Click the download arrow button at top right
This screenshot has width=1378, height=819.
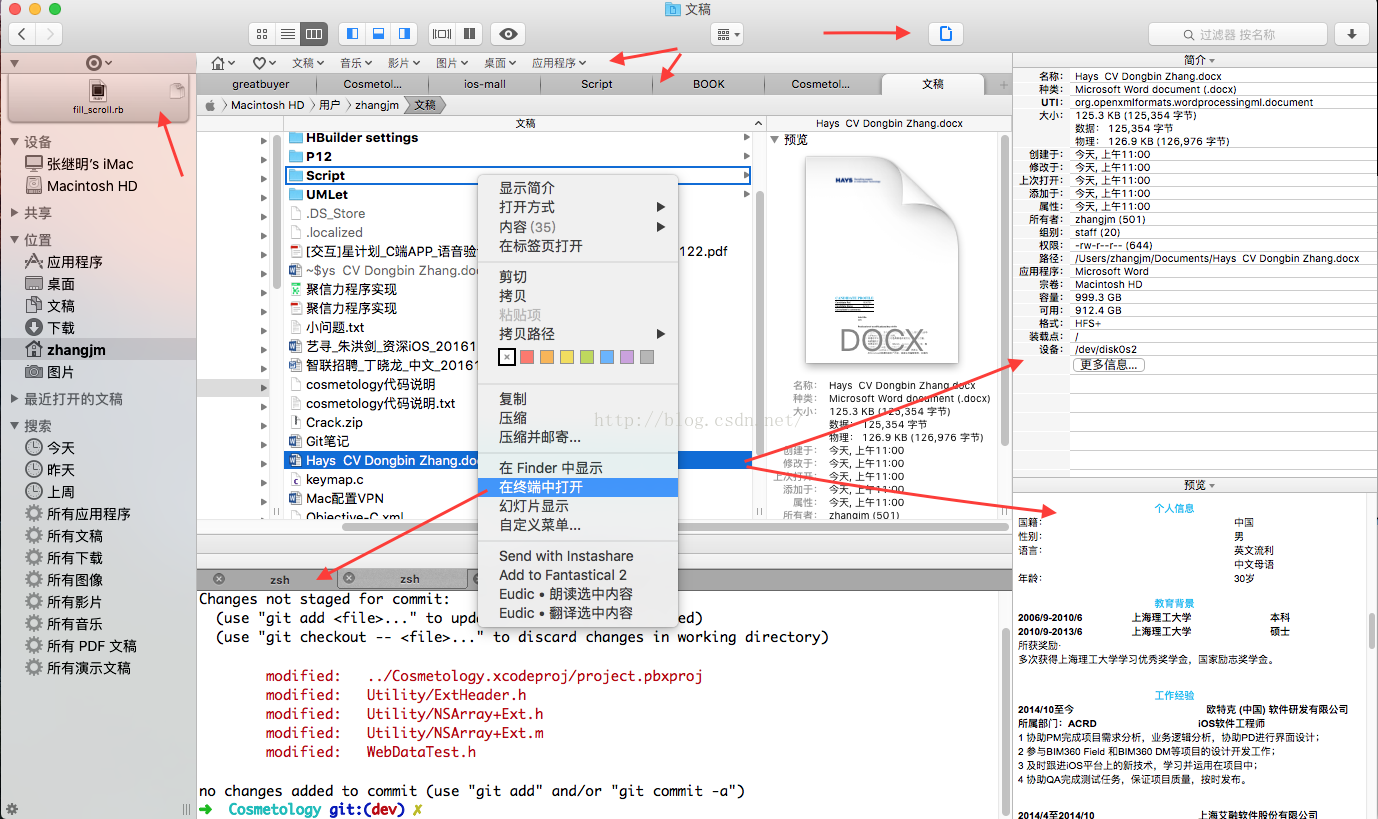click(1352, 34)
